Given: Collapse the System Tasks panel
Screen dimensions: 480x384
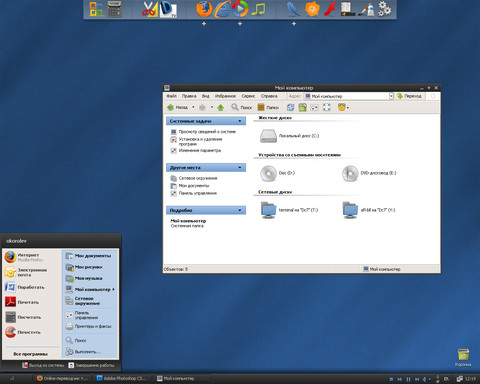Looking at the screenshot, I should click(x=240, y=121).
